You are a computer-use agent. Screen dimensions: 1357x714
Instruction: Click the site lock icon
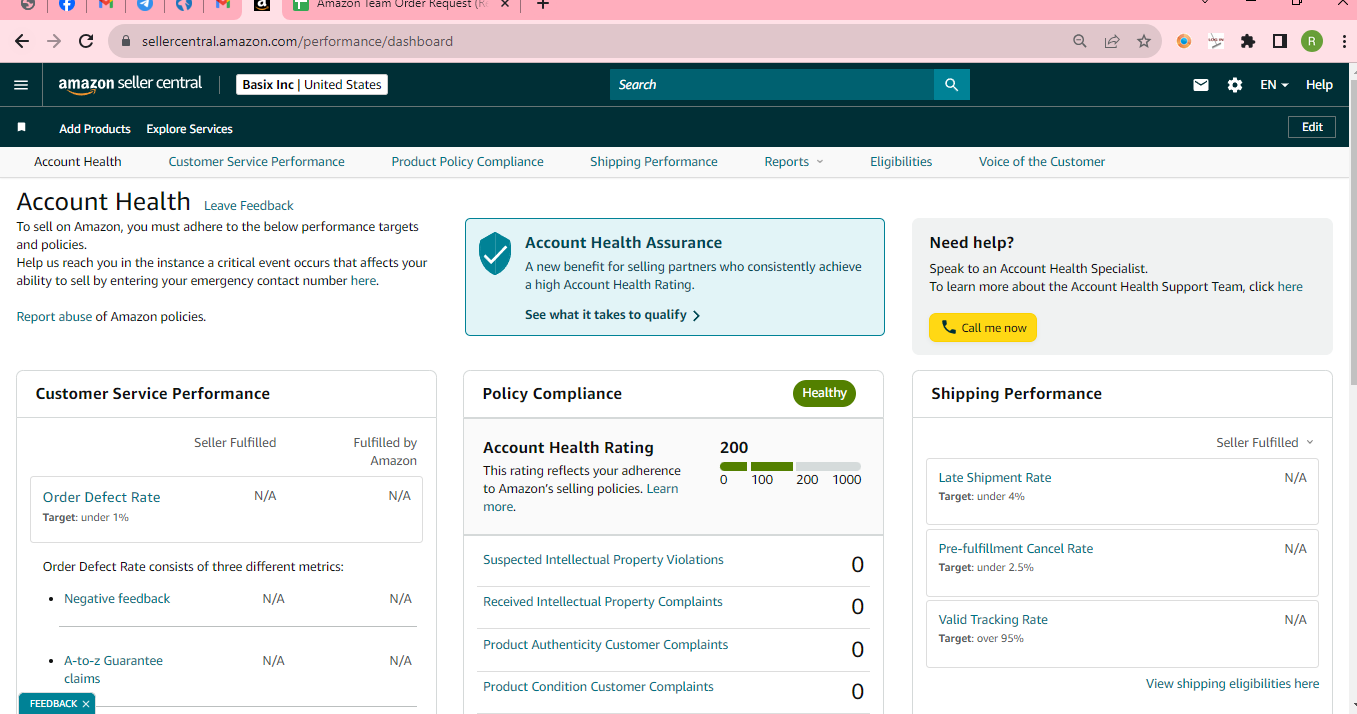click(x=126, y=41)
